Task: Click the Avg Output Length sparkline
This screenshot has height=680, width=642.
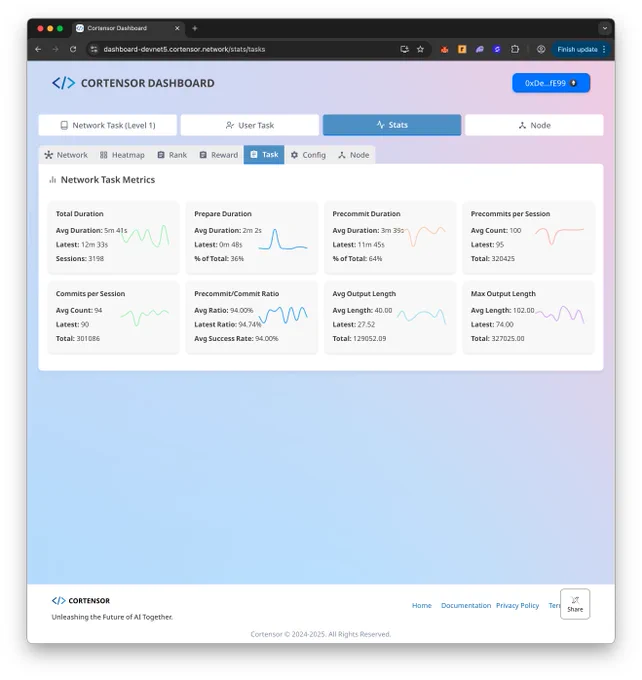Action: tap(422, 316)
